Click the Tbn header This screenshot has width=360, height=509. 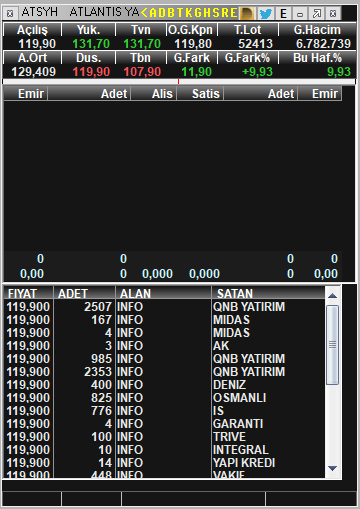click(x=141, y=58)
